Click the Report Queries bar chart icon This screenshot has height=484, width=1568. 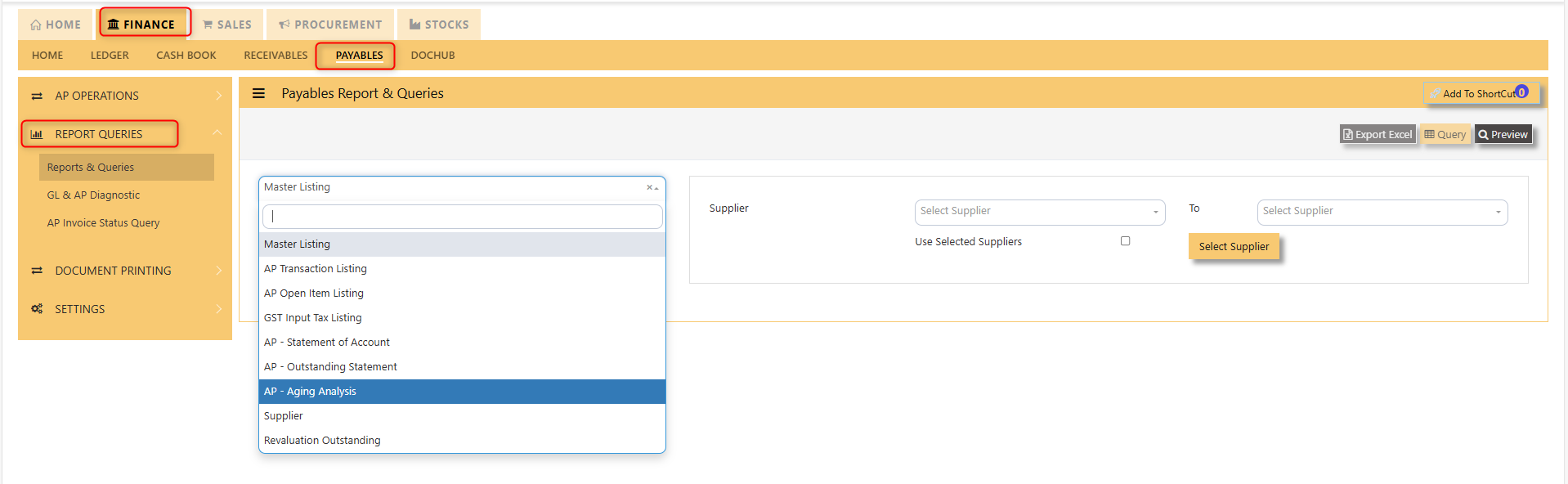[x=37, y=134]
